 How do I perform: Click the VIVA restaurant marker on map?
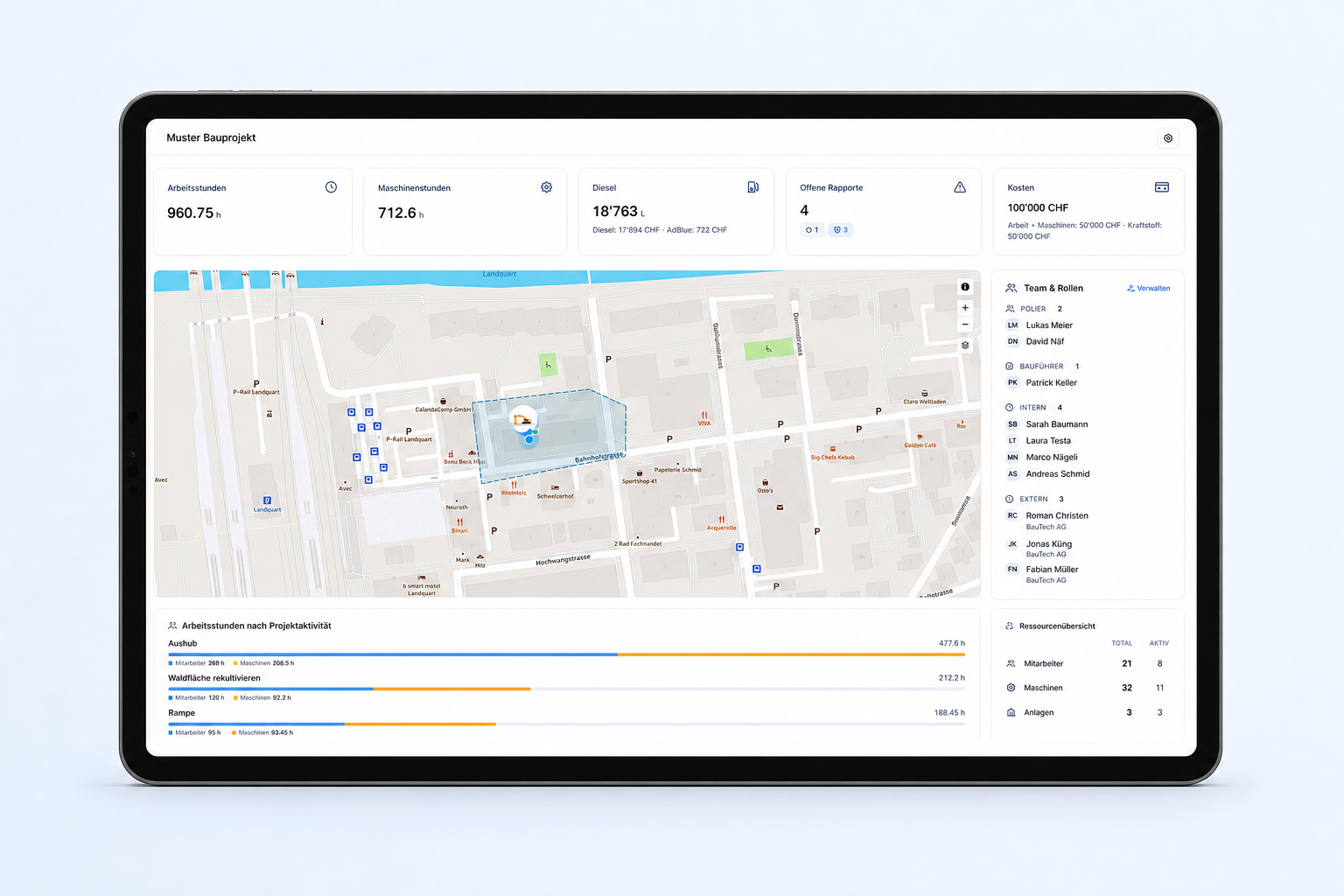(x=704, y=416)
